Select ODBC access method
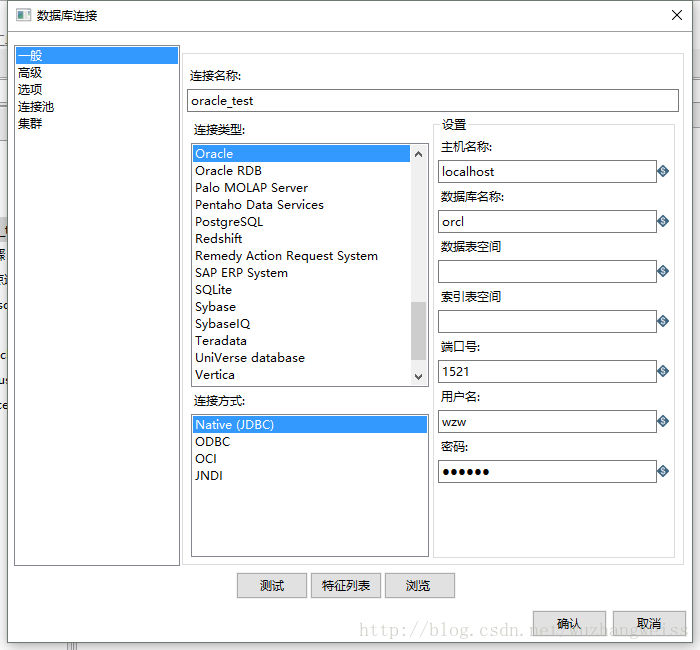700x650 pixels. click(x=310, y=442)
